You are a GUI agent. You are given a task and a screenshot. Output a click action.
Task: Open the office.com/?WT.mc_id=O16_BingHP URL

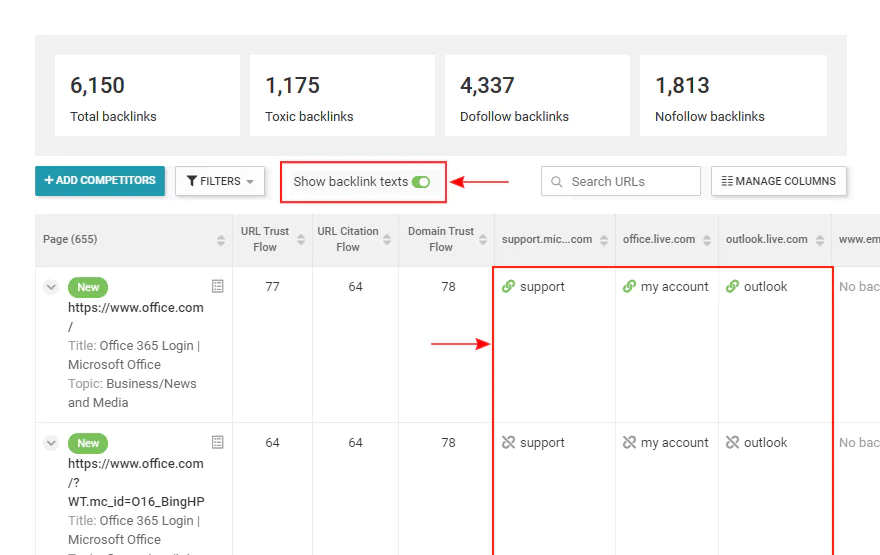pyautogui.click(x=136, y=482)
